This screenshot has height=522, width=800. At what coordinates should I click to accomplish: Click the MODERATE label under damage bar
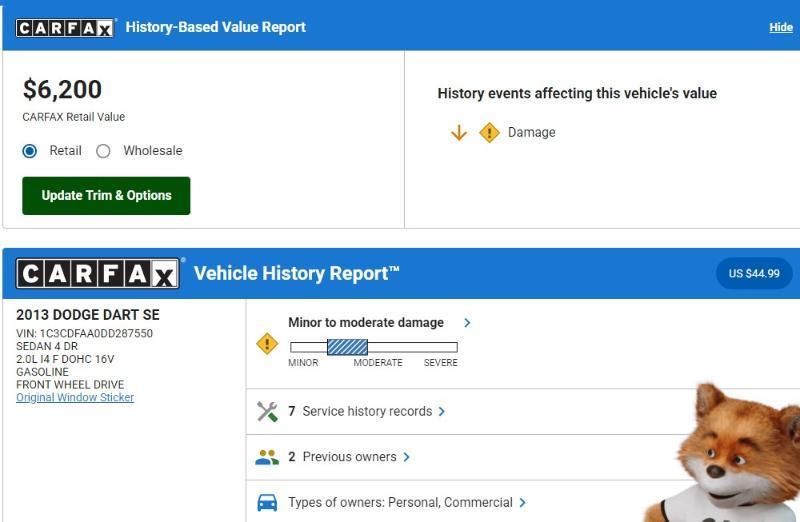point(378,363)
